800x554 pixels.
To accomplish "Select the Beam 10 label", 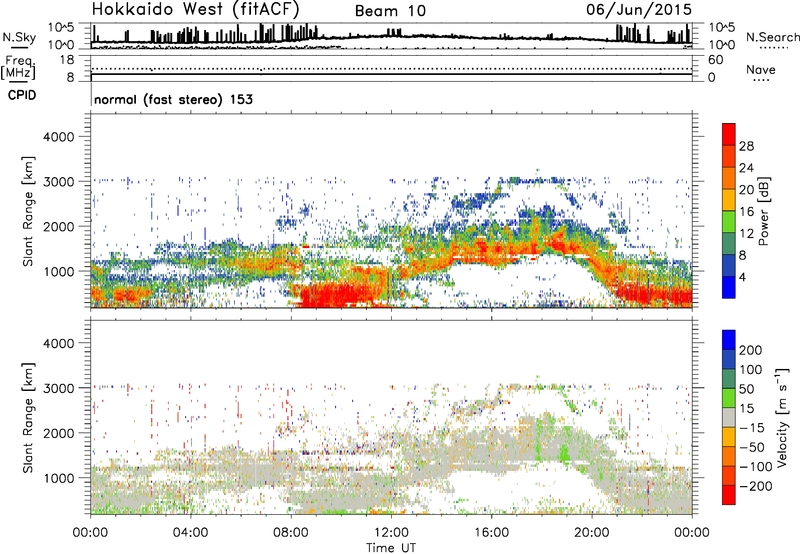I will [390, 11].
